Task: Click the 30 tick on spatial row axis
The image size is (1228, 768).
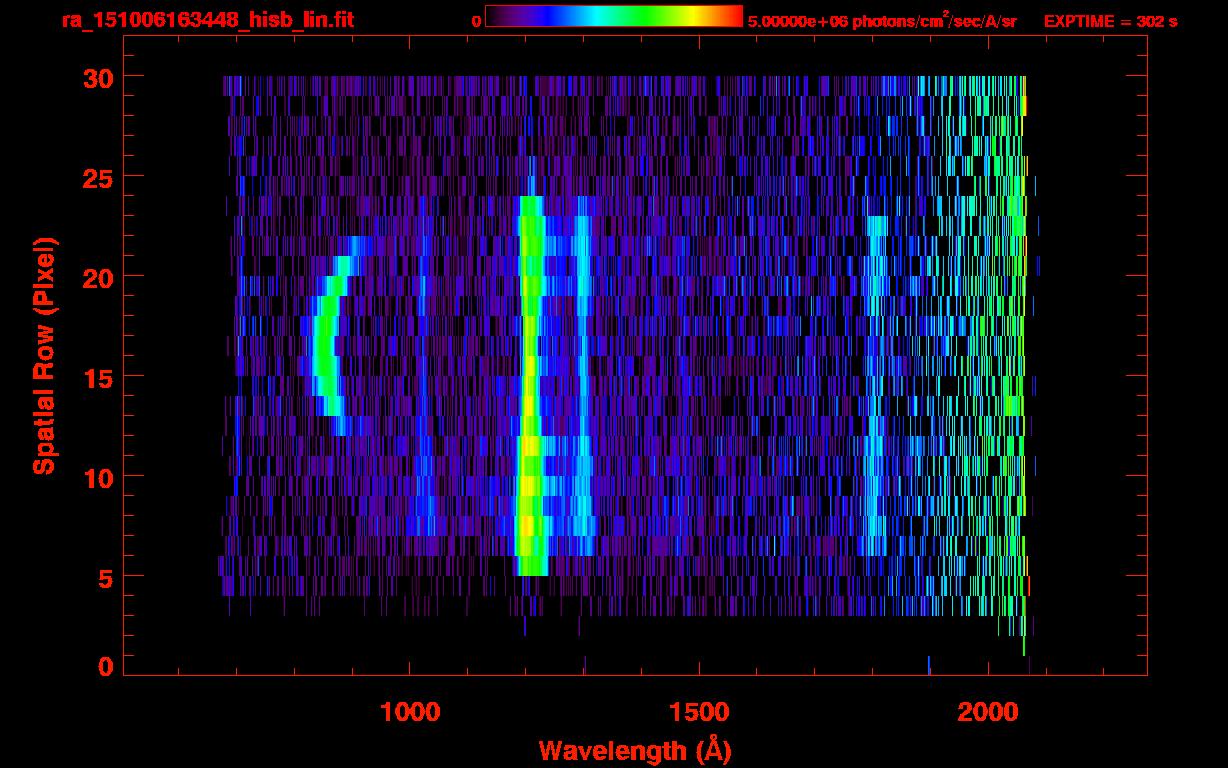Action: 98,77
